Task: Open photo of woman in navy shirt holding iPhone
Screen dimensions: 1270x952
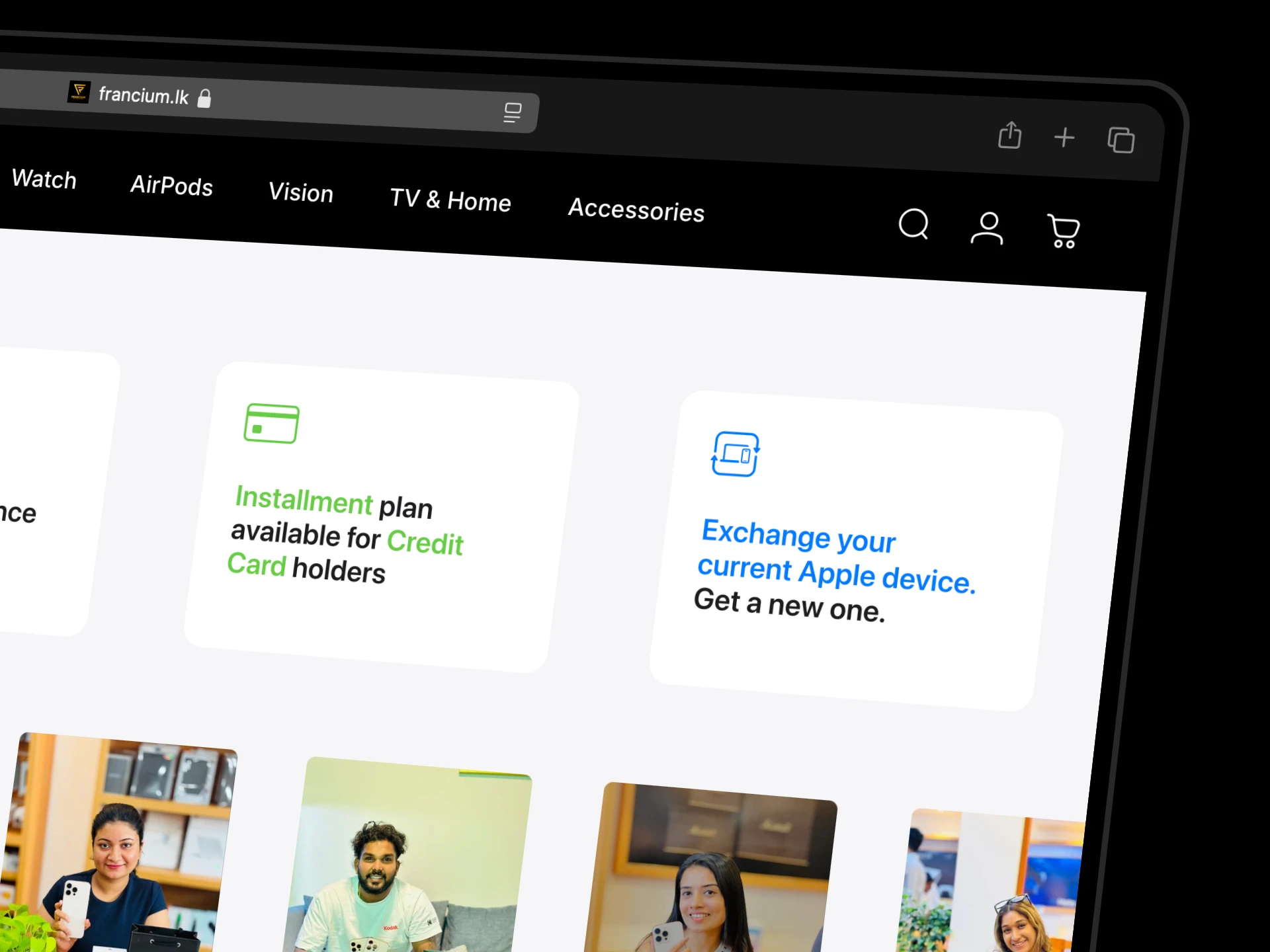Action: click(x=118, y=843)
